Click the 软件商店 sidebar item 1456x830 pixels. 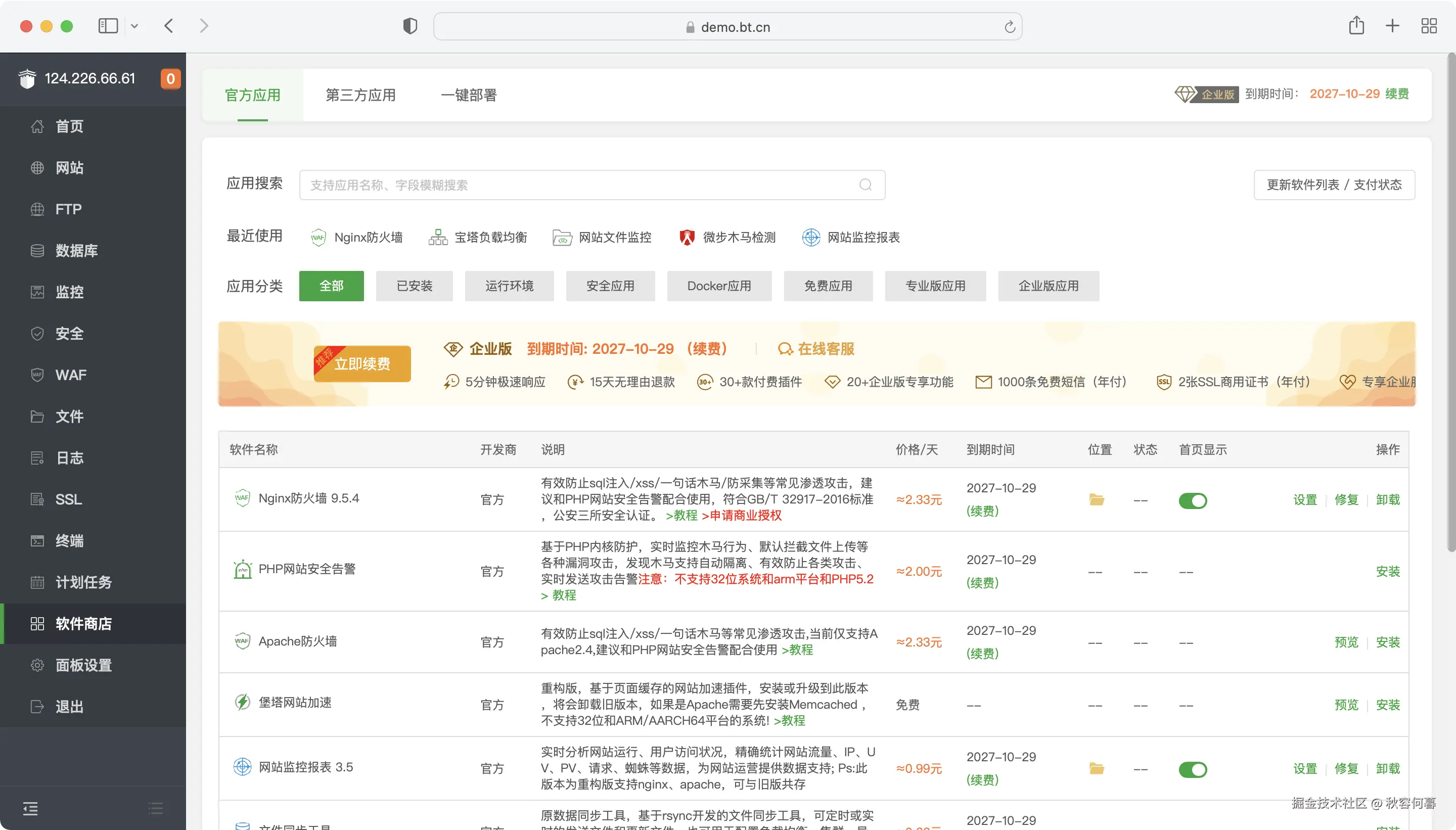click(x=83, y=624)
